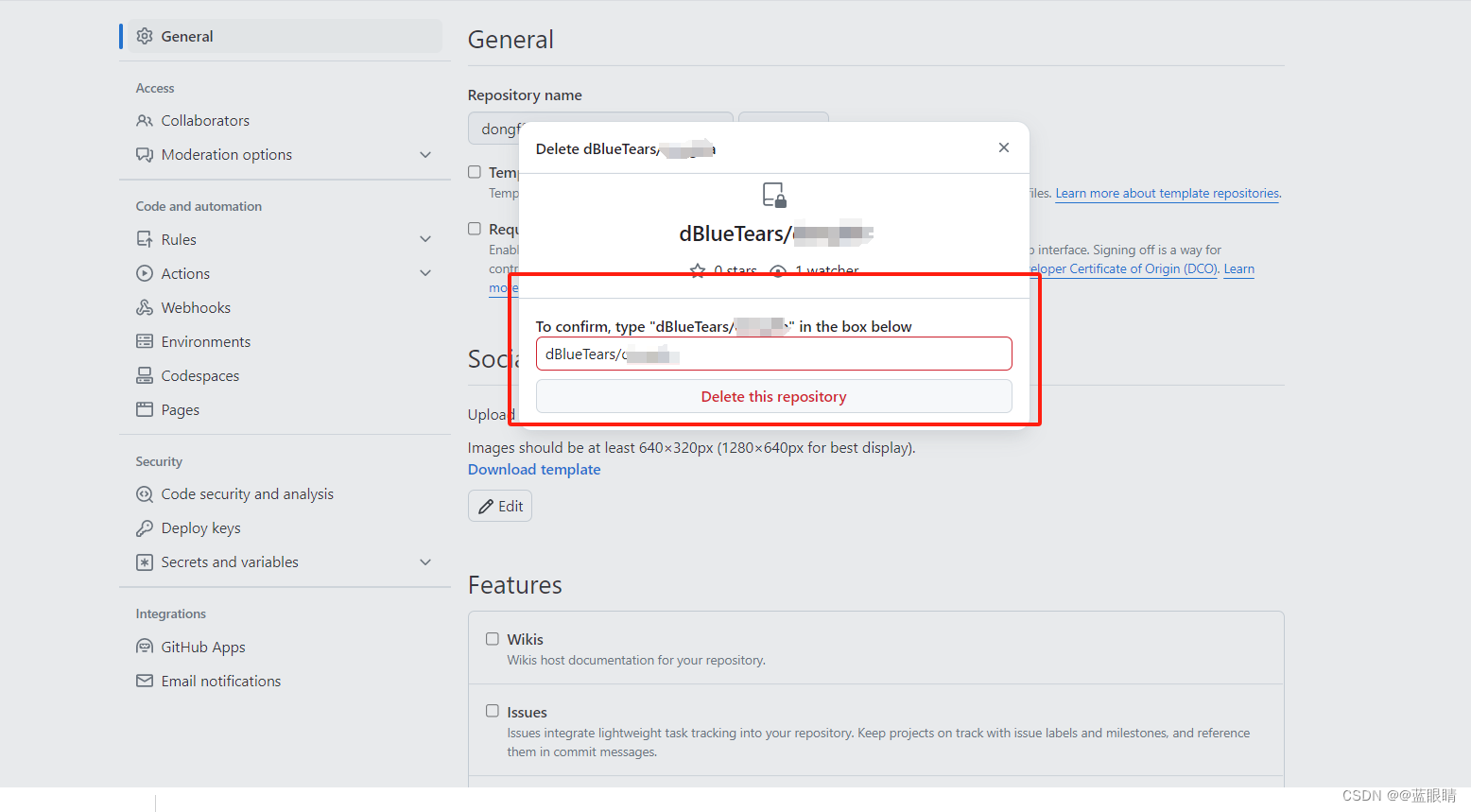This screenshot has width=1471, height=812.
Task: Open Learn more about template repositories link
Action: (1168, 193)
